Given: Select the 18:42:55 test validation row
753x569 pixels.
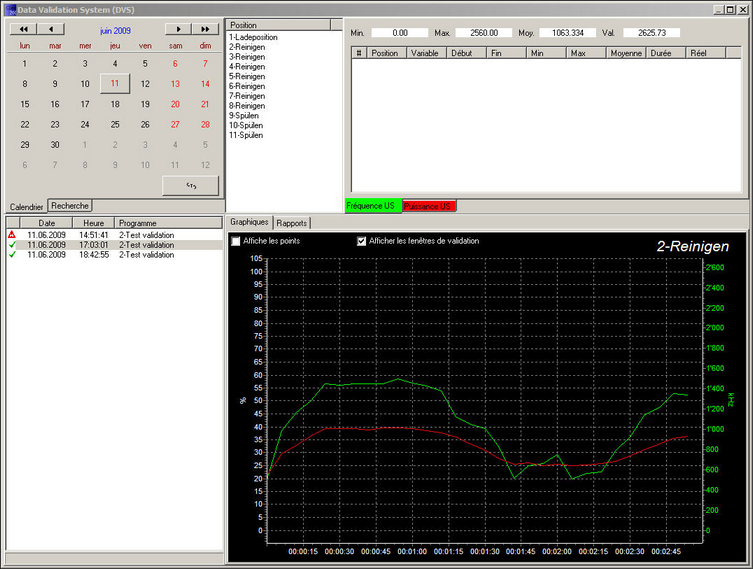Looking at the screenshot, I should [x=114, y=254].
